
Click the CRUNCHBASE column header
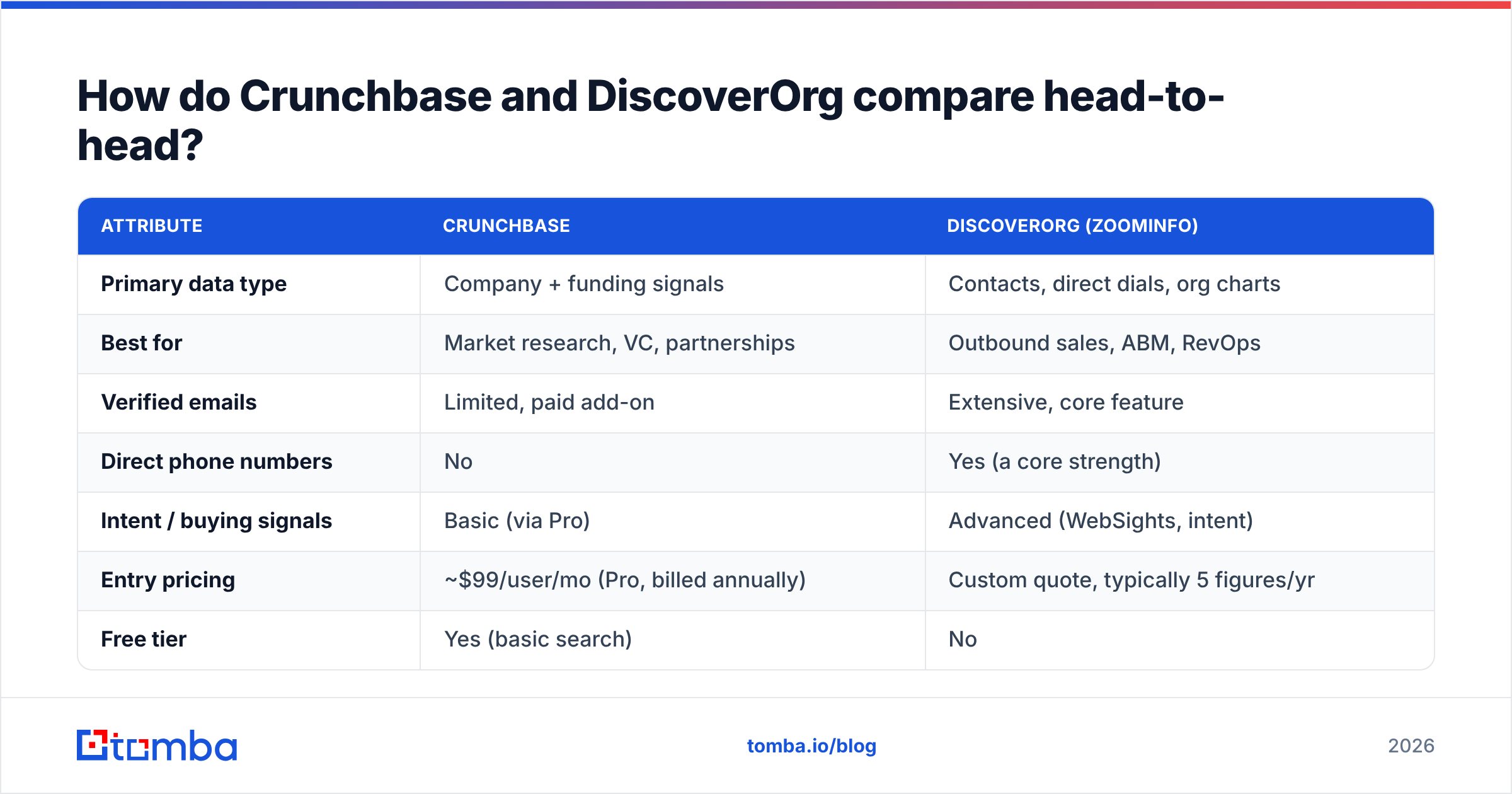(507, 226)
